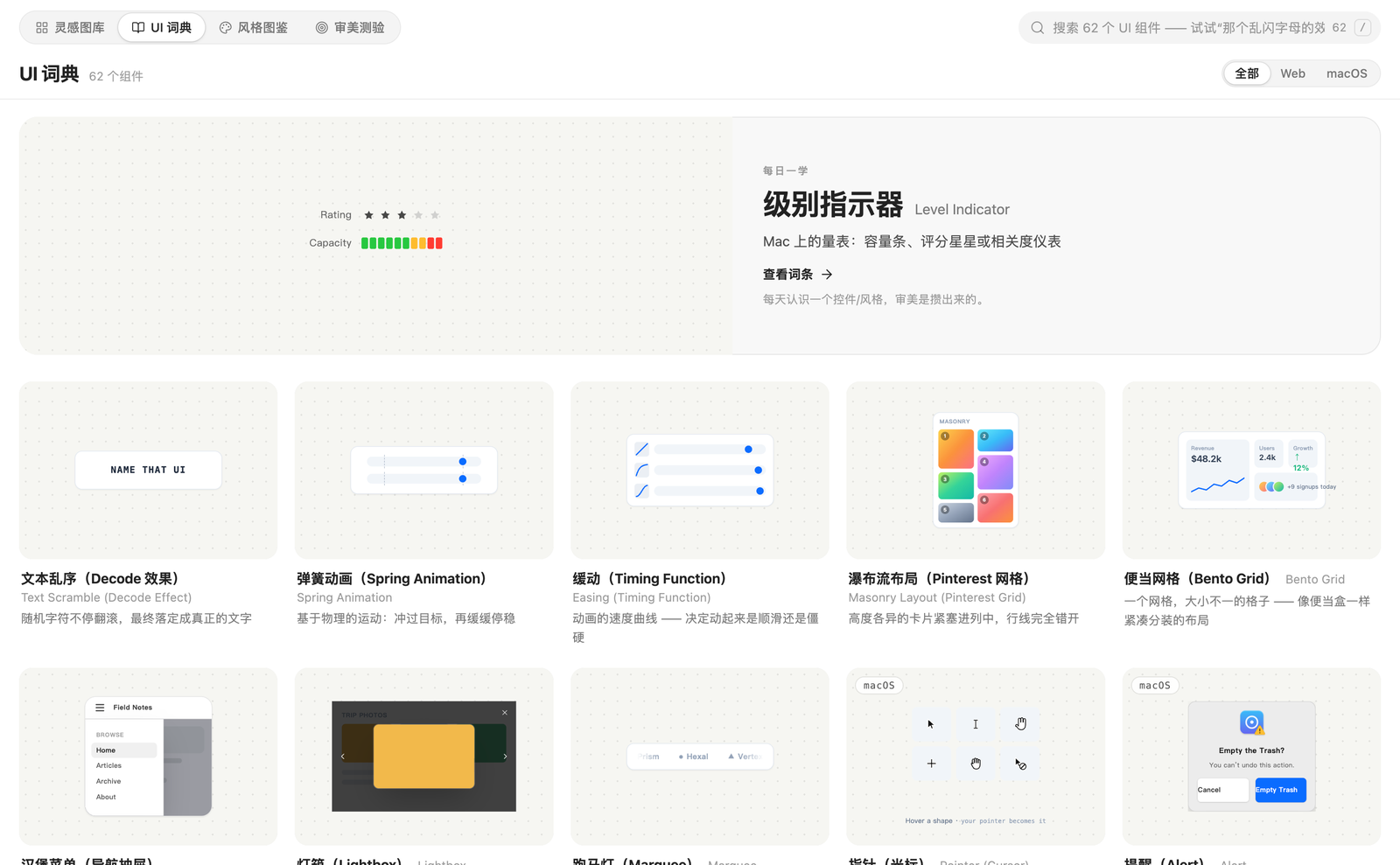1400x865 pixels.
Task: Open 便当网格（Bento Grid）title
Action: (x=1199, y=579)
